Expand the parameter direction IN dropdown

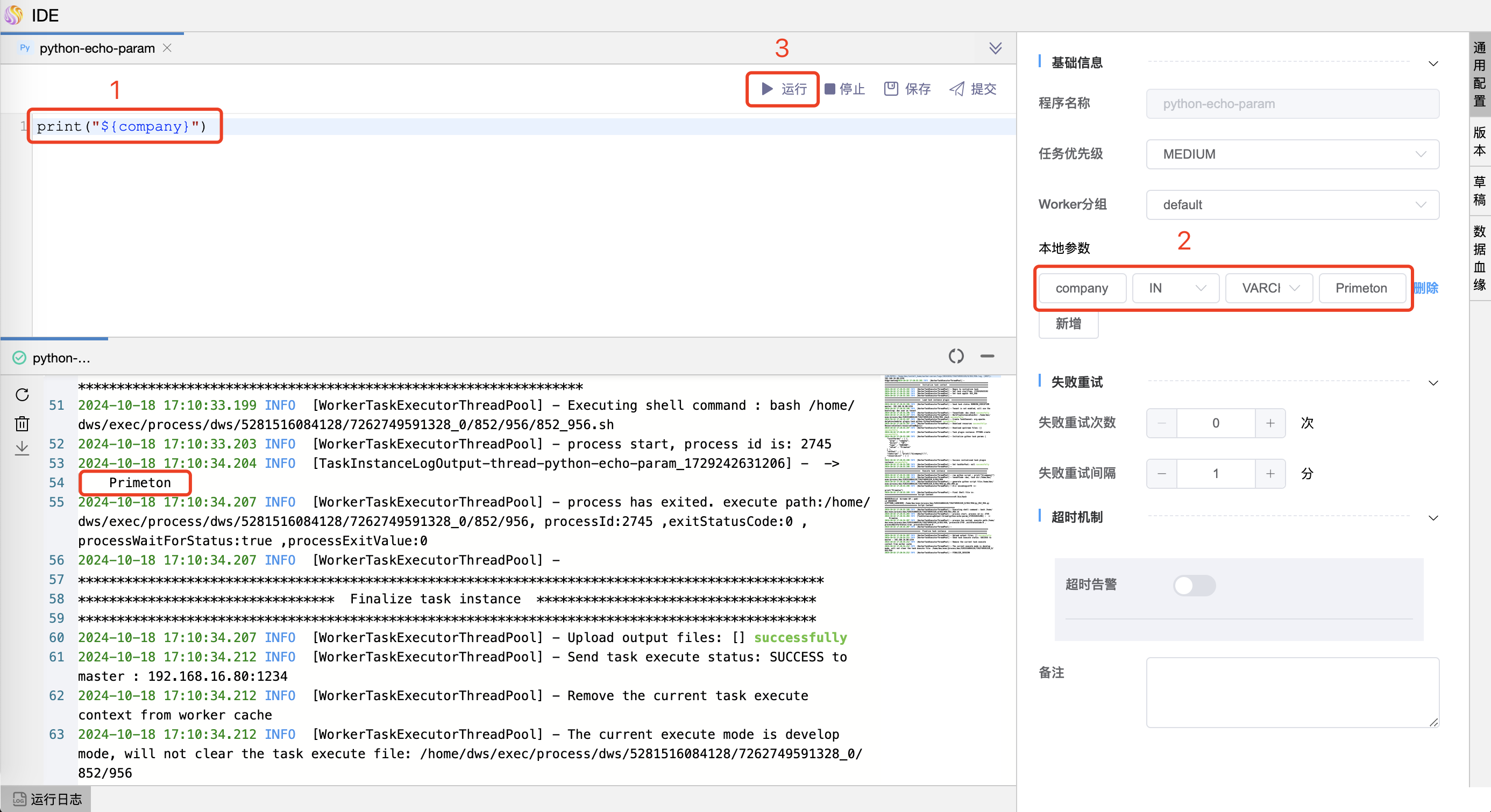pyautogui.click(x=1175, y=288)
